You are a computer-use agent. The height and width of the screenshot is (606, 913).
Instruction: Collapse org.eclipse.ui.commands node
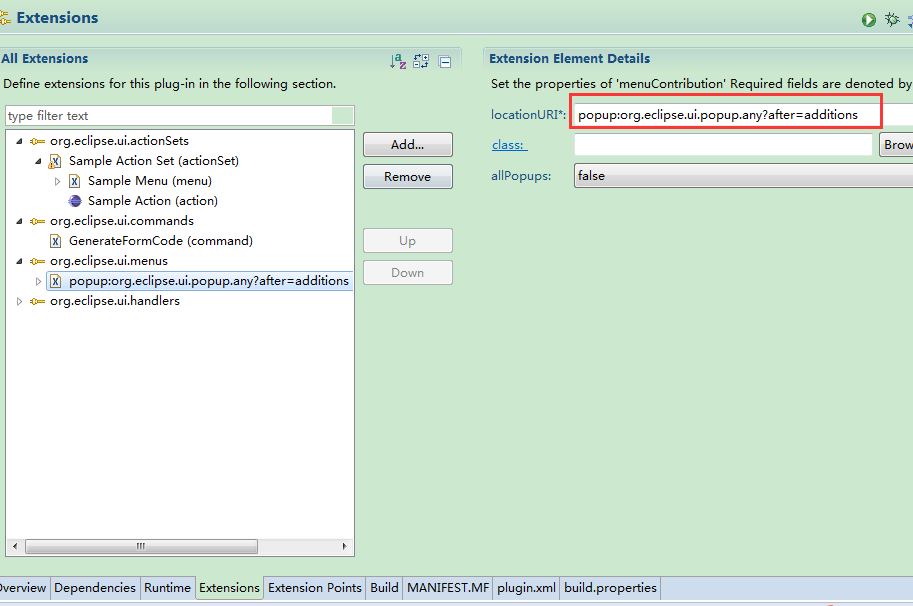(x=19, y=221)
